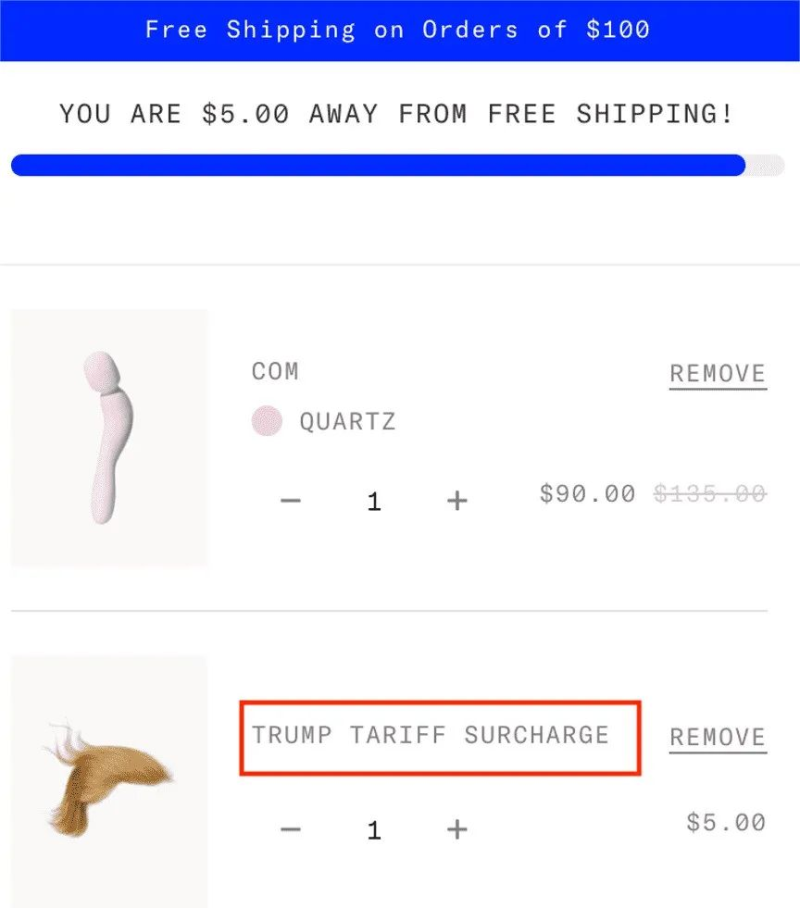This screenshot has width=800, height=908.
Task: Decrease Trump Tariff Surcharge quantity with minus
Action: (290, 829)
